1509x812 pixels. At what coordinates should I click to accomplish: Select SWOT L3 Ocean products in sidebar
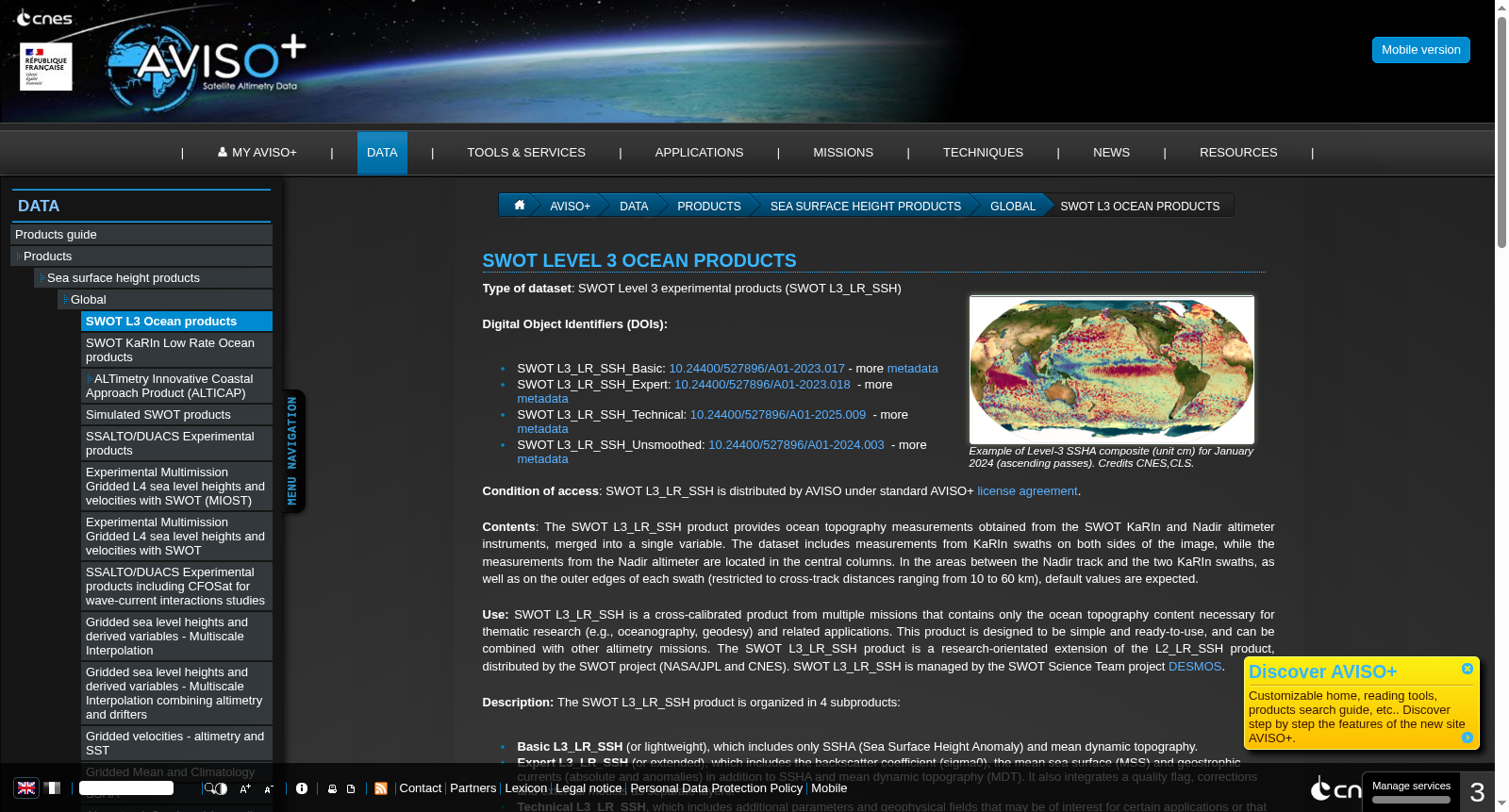(176, 322)
